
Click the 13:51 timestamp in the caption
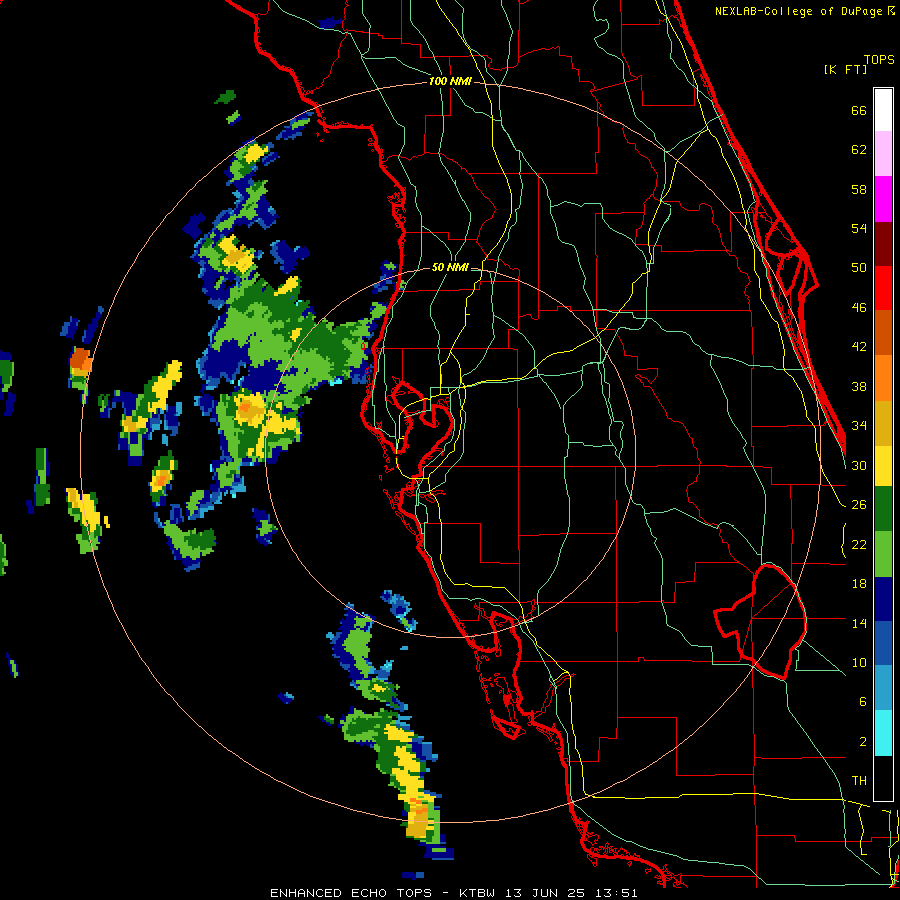point(614,893)
